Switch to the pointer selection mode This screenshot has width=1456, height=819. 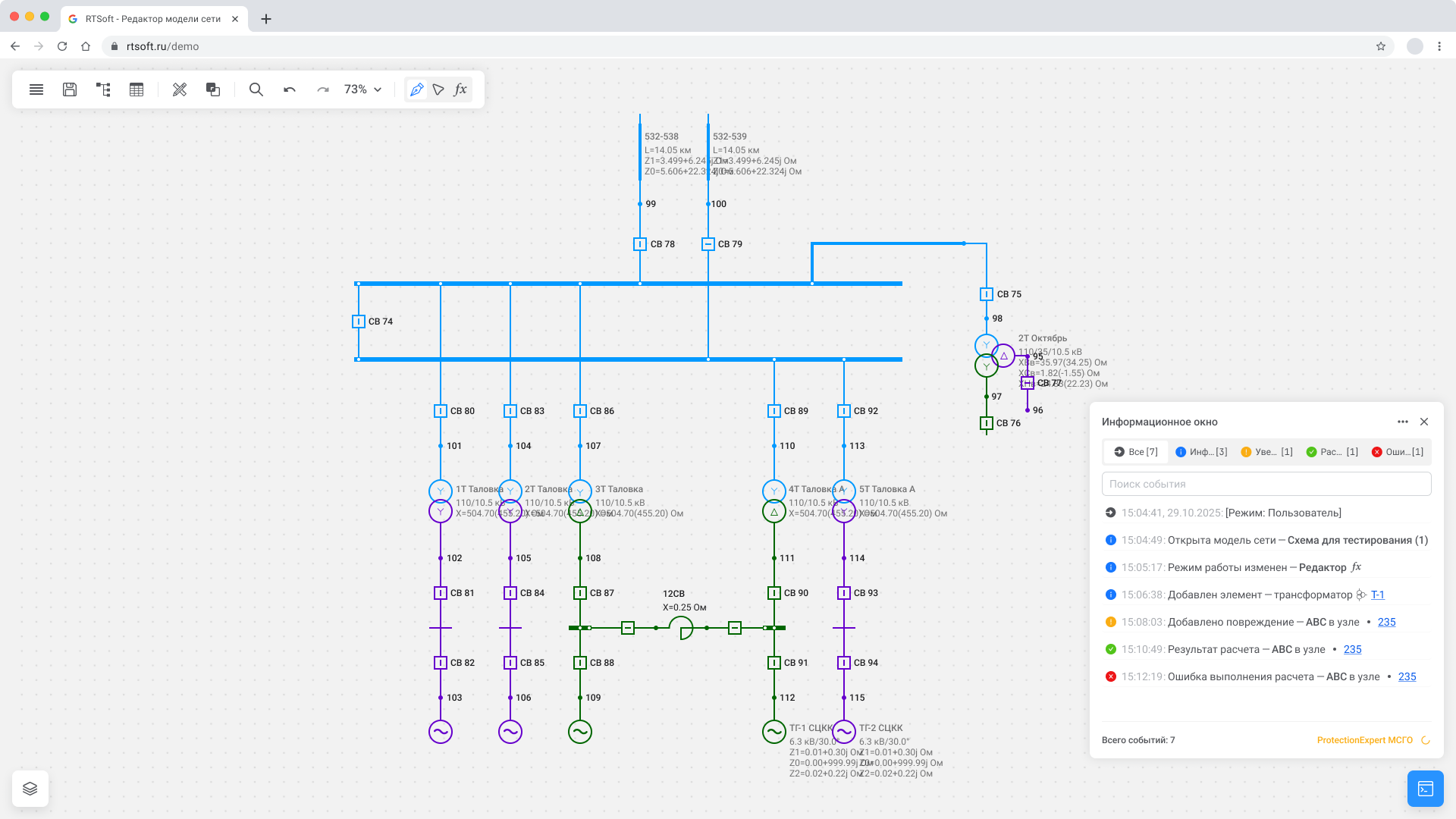click(x=438, y=89)
